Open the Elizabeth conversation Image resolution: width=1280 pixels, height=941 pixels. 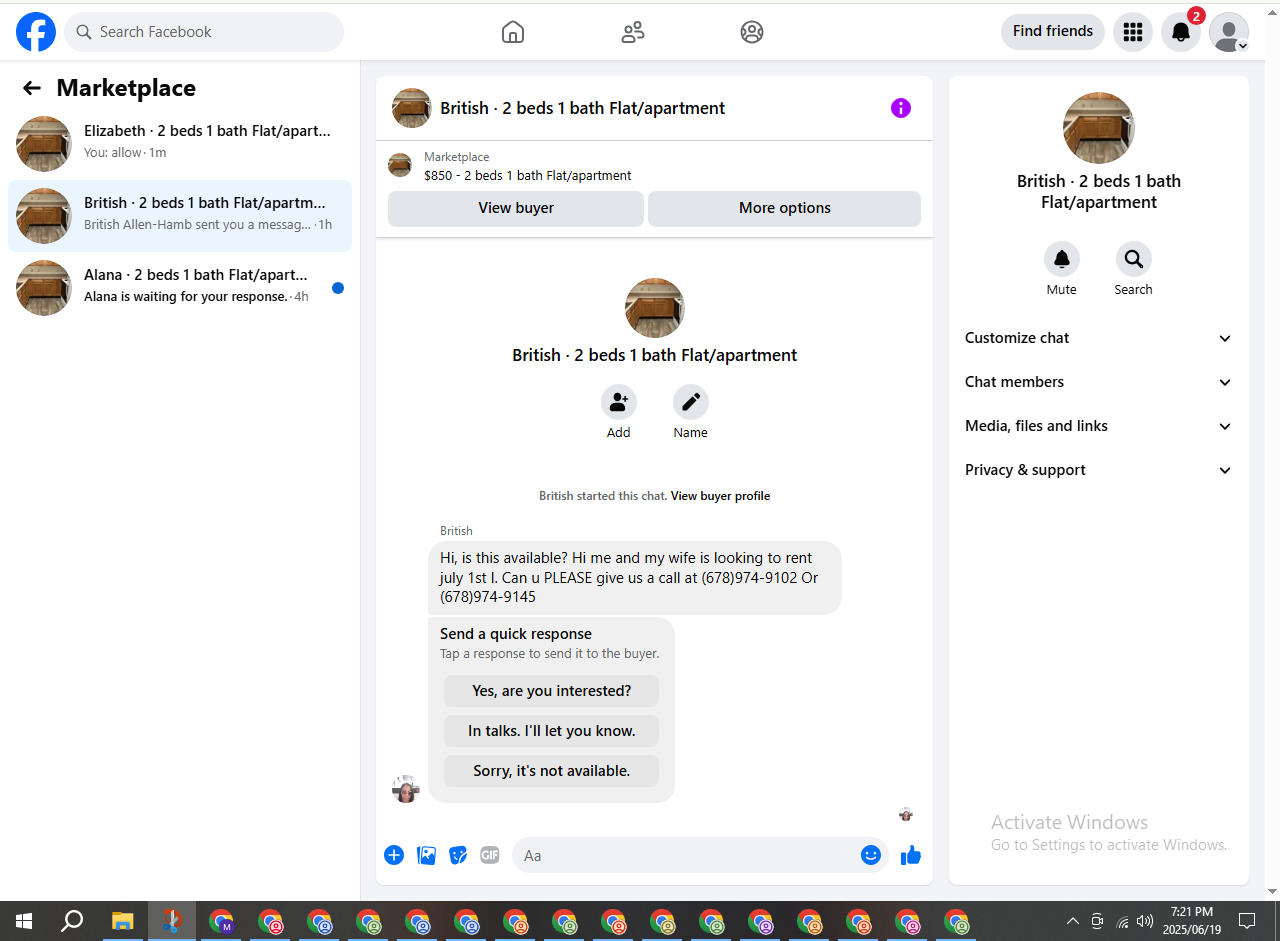(180, 143)
